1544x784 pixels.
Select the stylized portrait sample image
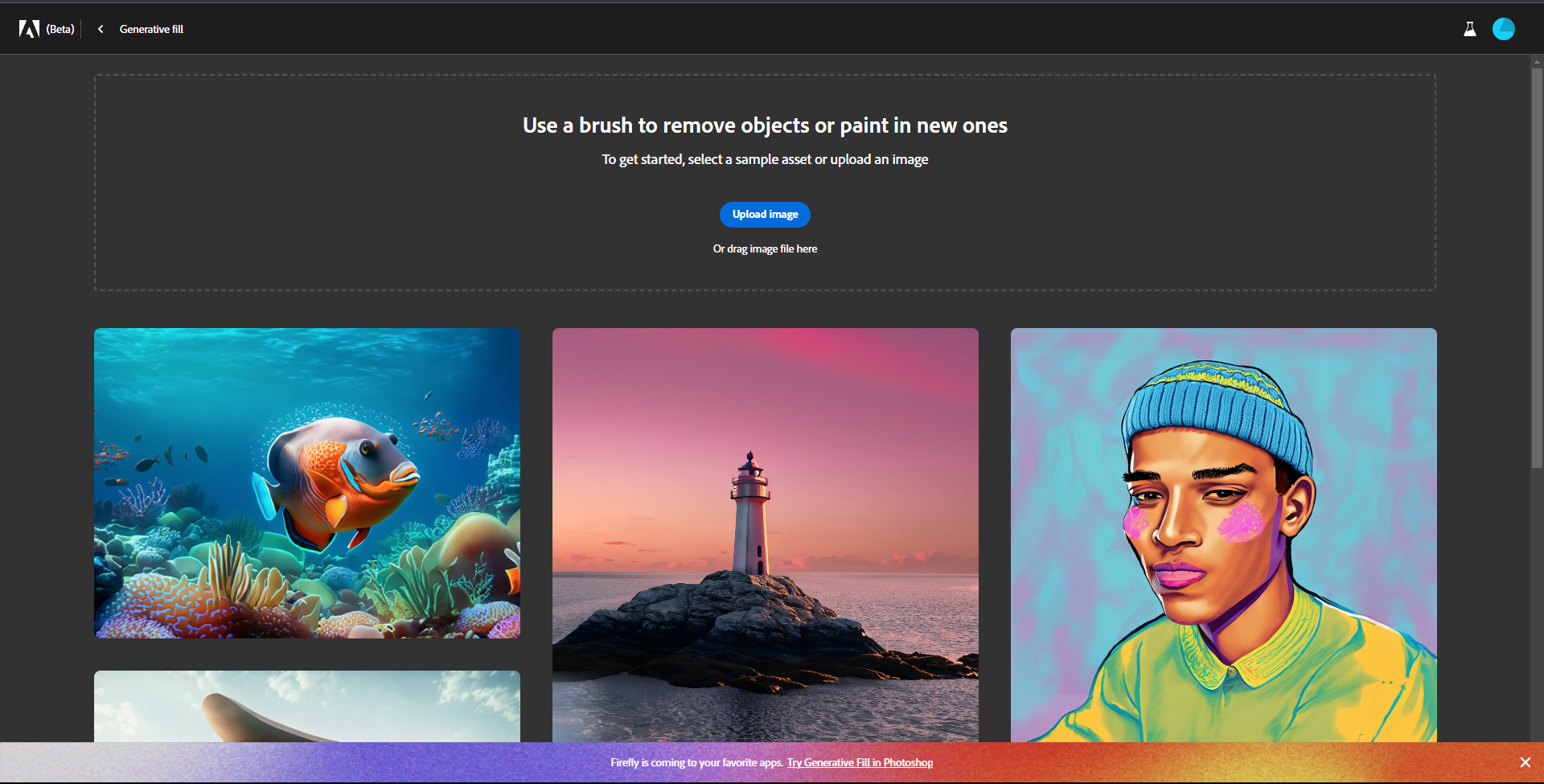(x=1223, y=539)
